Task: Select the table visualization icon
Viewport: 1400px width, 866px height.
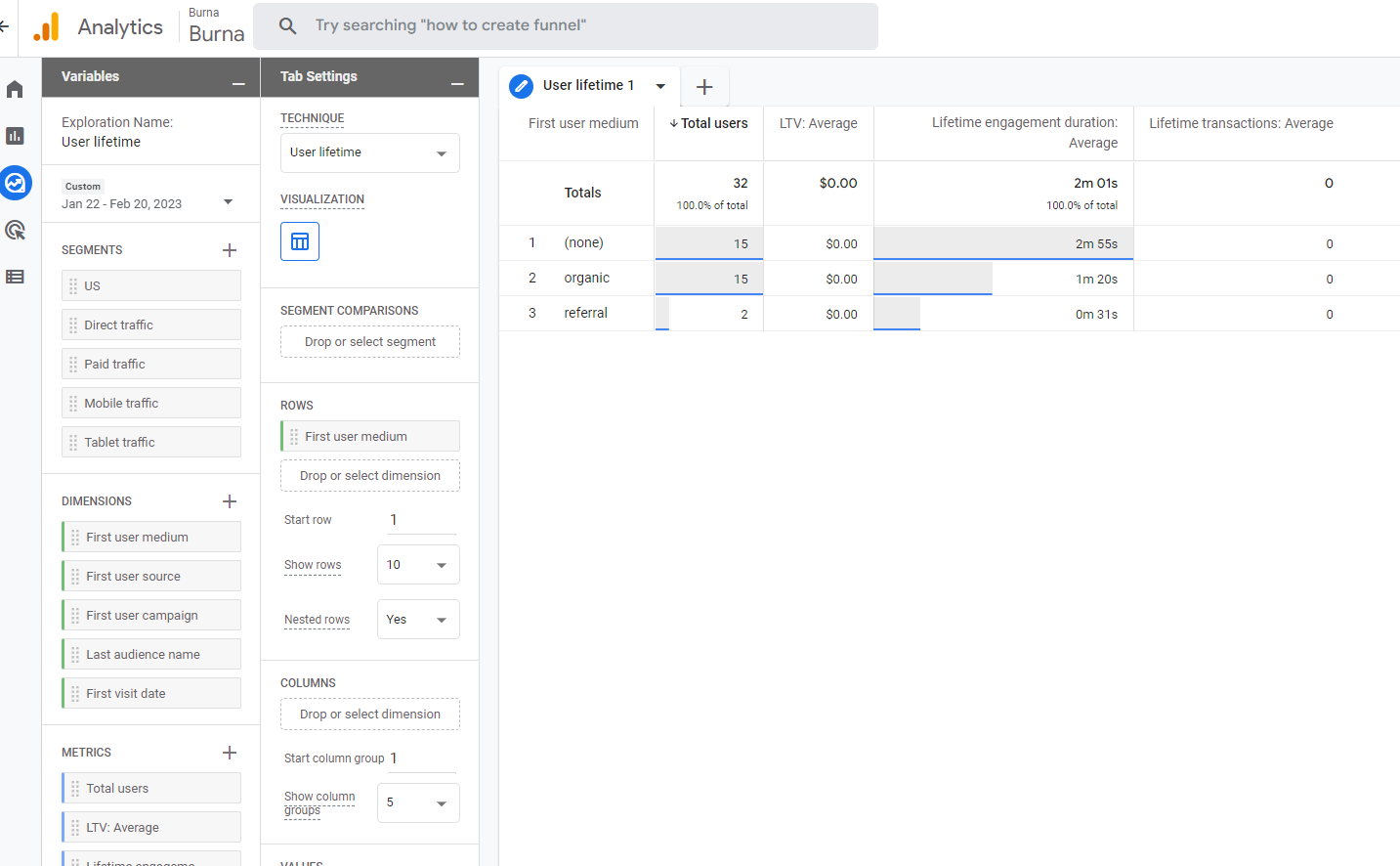Action: [300, 241]
